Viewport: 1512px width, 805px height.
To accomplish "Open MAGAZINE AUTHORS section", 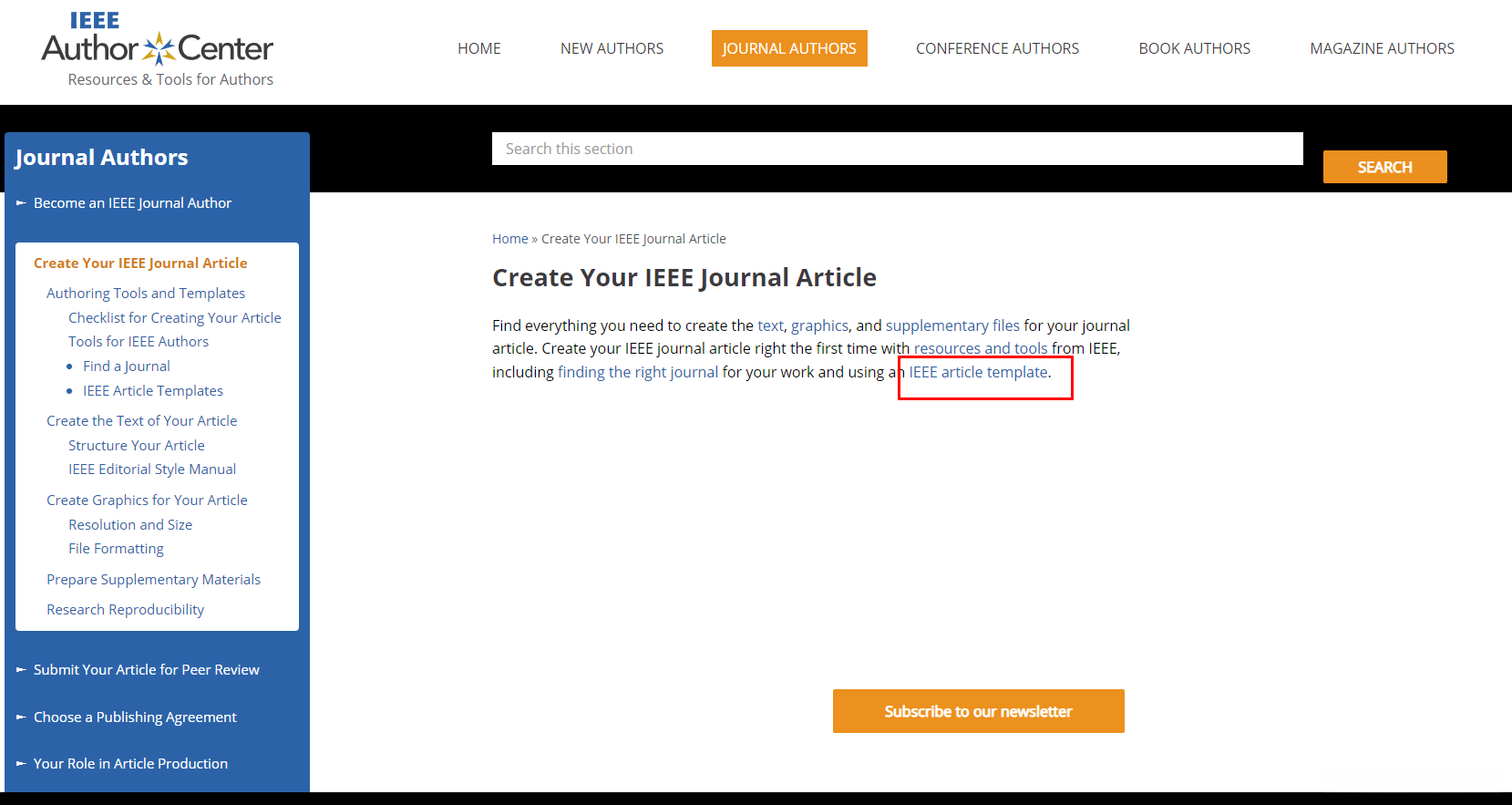I will [1382, 48].
